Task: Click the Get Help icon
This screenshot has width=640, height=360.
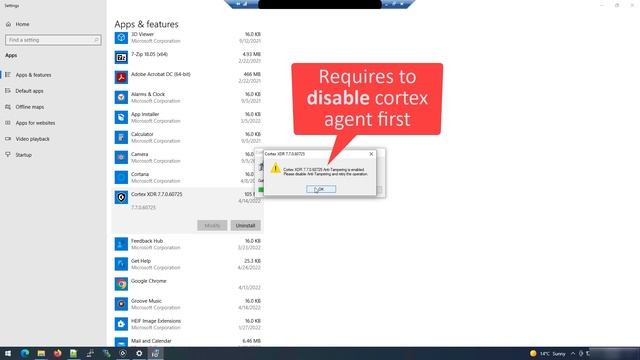Action: click(121, 264)
